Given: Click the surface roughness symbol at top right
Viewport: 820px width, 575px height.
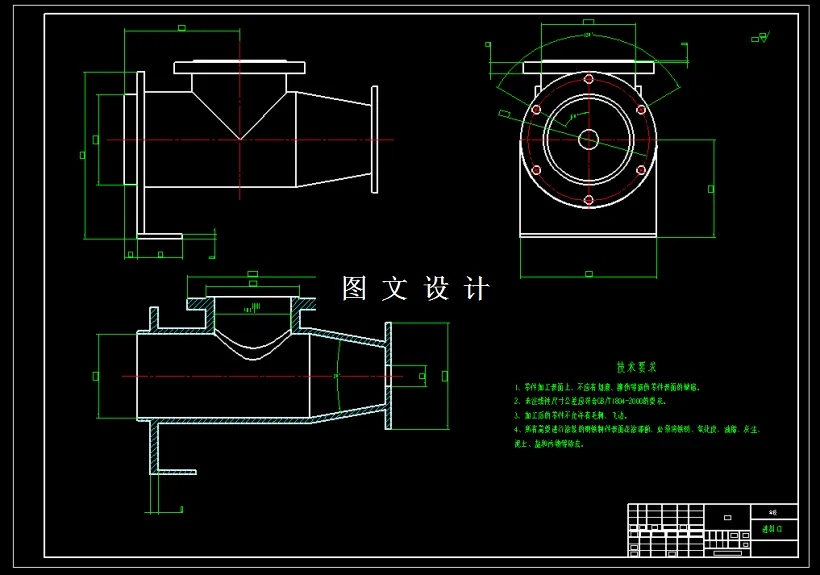Looking at the screenshot, I should 761,37.
